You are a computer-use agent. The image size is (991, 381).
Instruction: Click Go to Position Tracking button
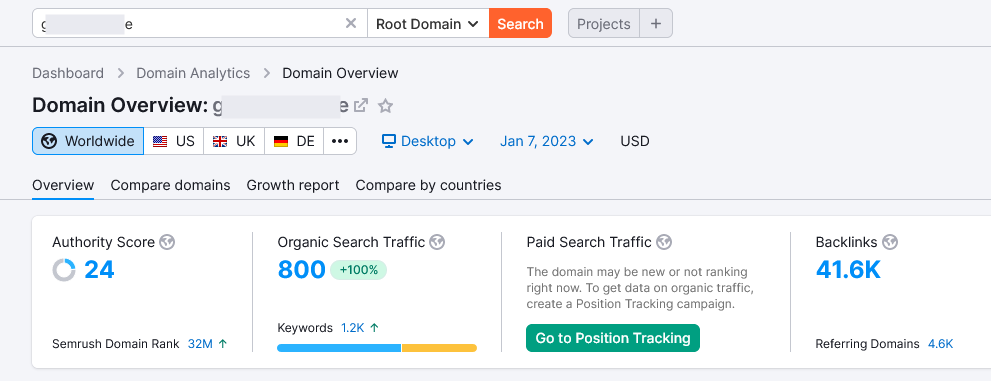613,338
